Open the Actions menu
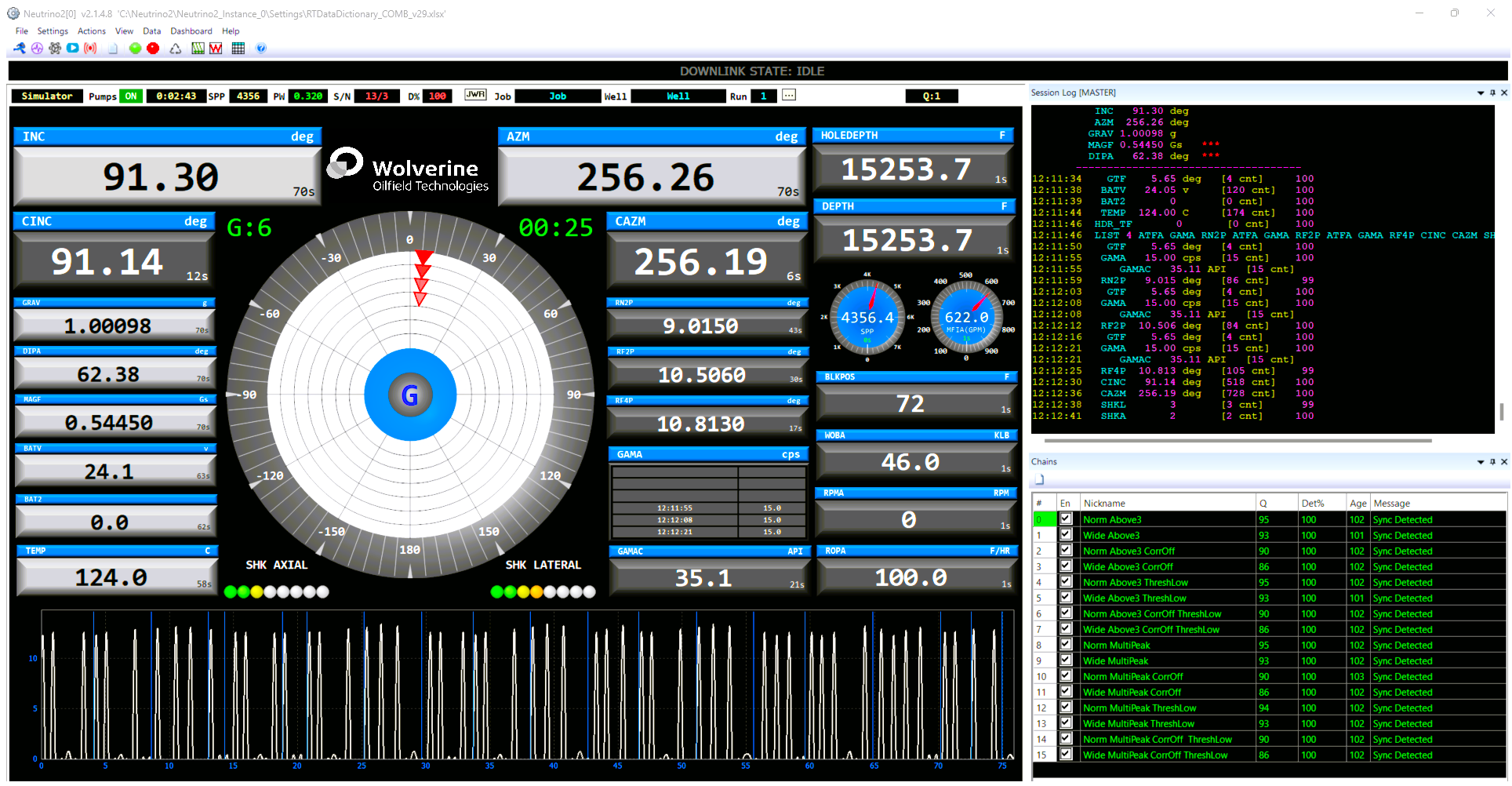Screen dimensions: 1512x786 pyautogui.click(x=91, y=31)
